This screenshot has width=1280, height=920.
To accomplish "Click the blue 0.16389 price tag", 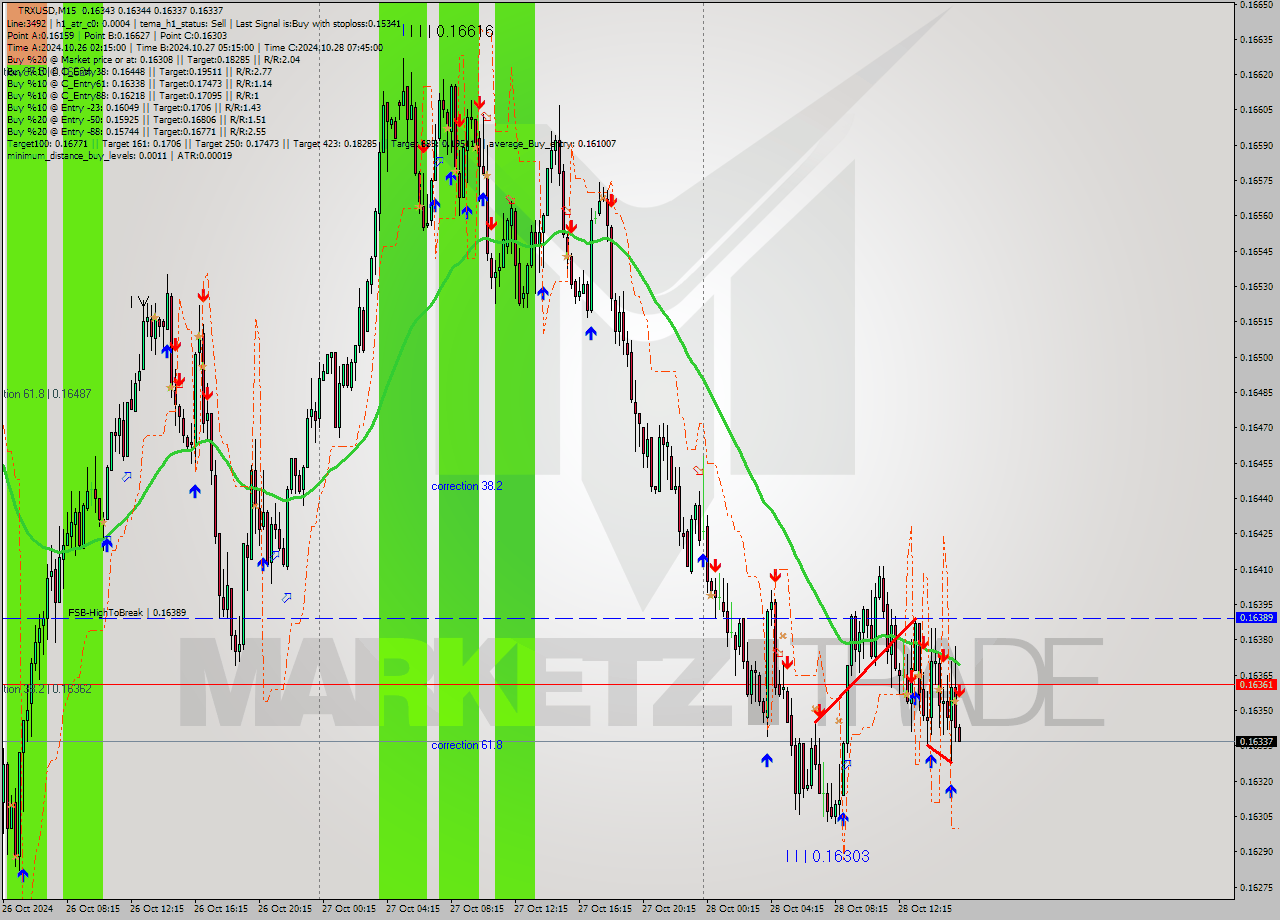I will click(1256, 618).
